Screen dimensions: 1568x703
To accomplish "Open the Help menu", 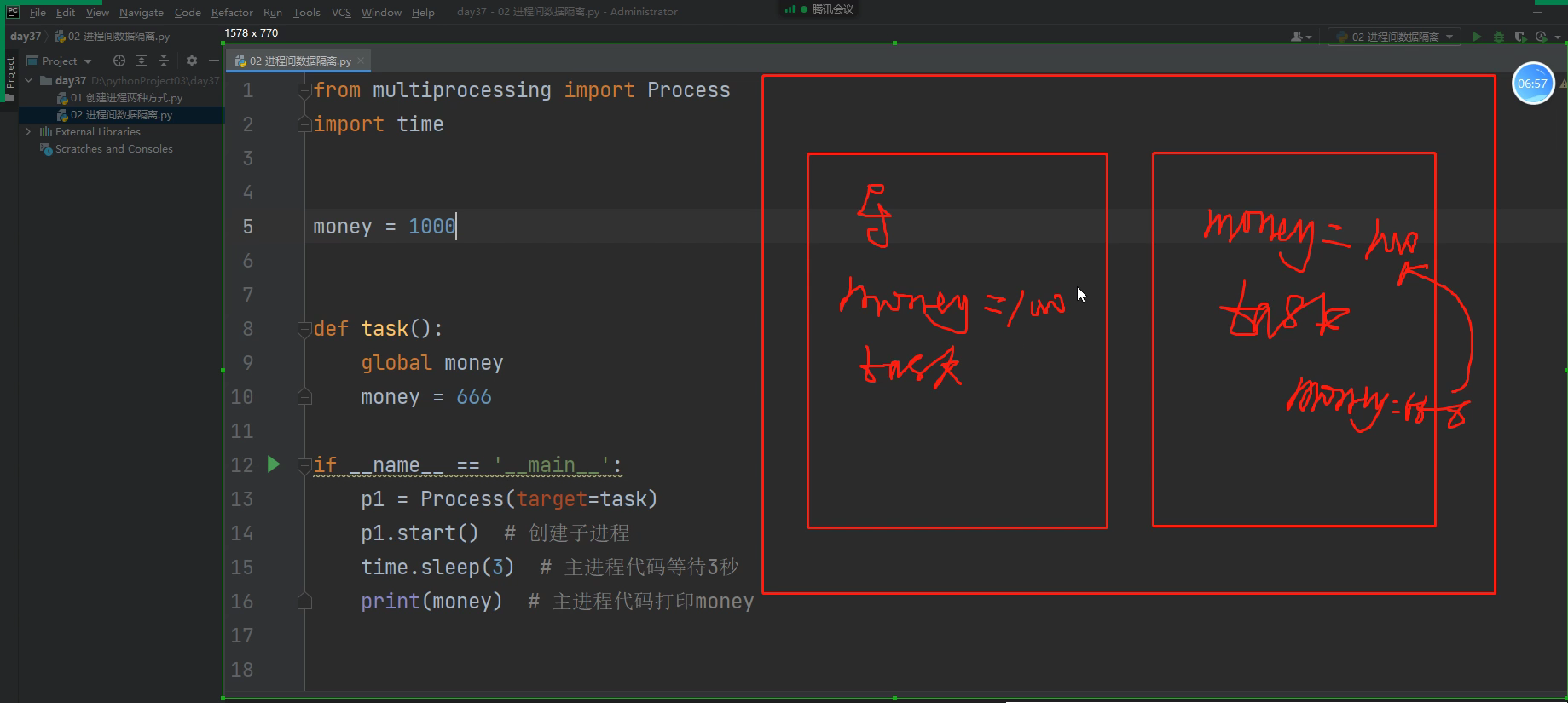I will click(x=423, y=12).
